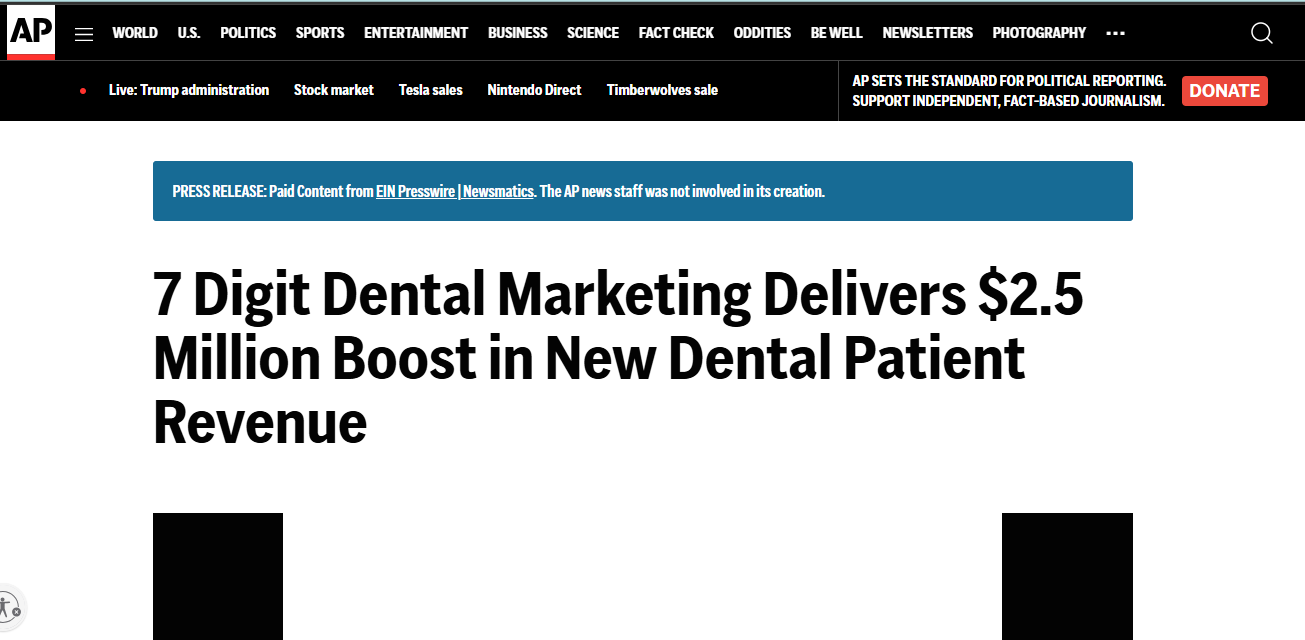1305x640 pixels.
Task: Open Live: Trump administration link
Action: (x=189, y=90)
